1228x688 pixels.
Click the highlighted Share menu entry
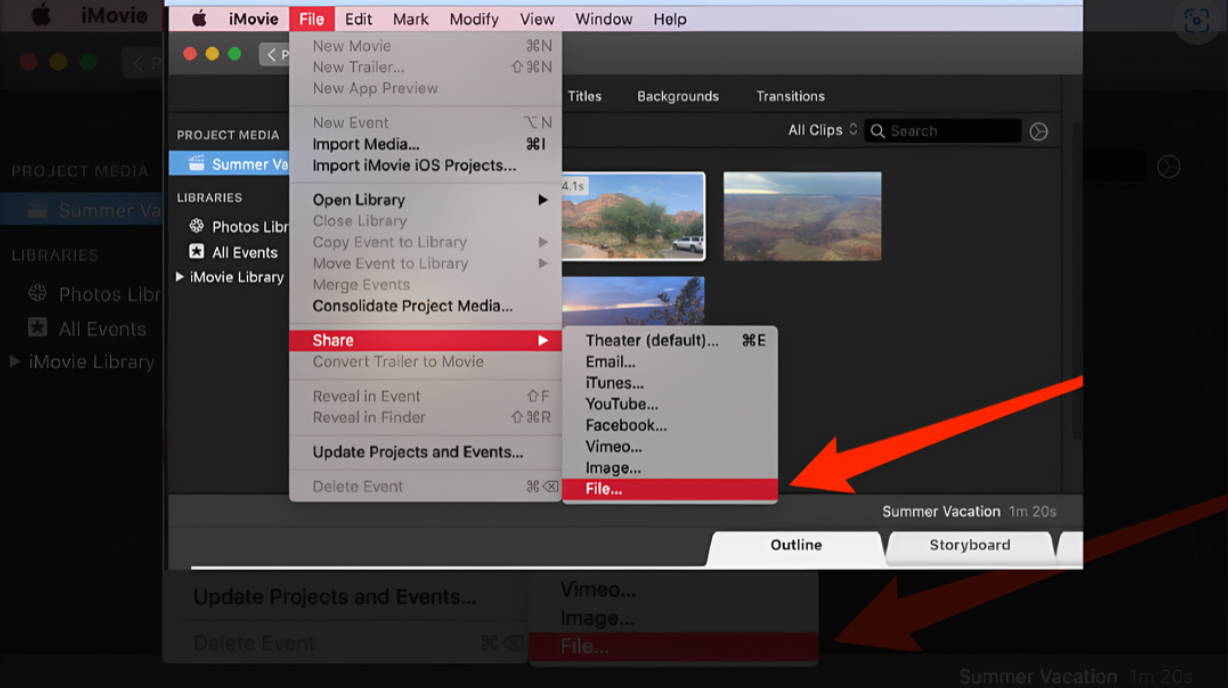[x=425, y=340]
